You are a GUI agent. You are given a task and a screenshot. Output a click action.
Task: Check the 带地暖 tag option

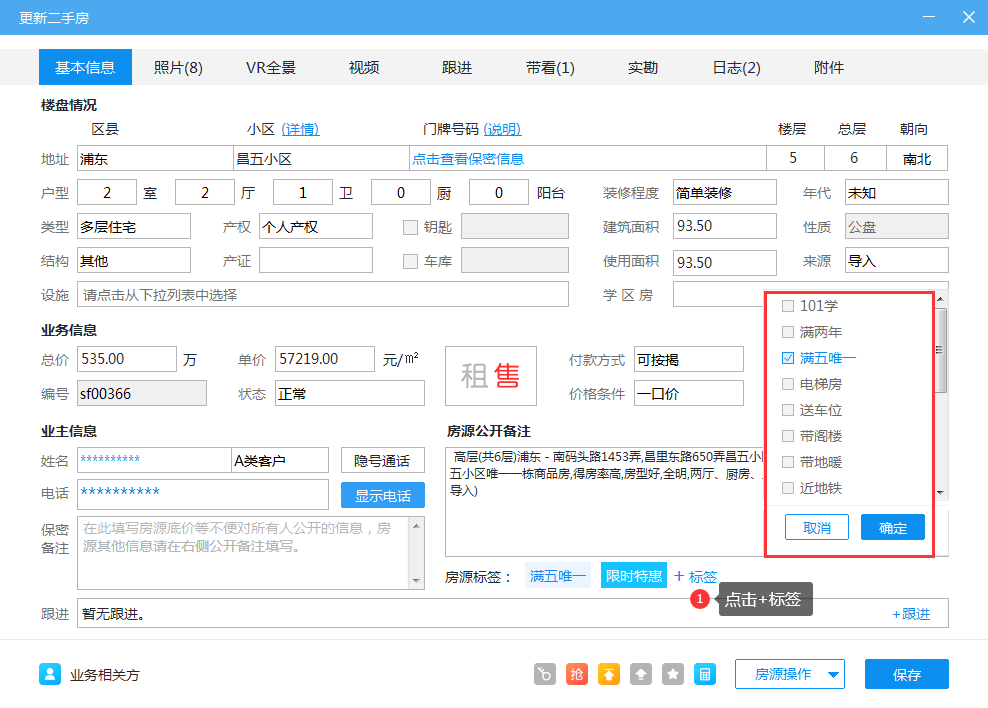click(788, 462)
